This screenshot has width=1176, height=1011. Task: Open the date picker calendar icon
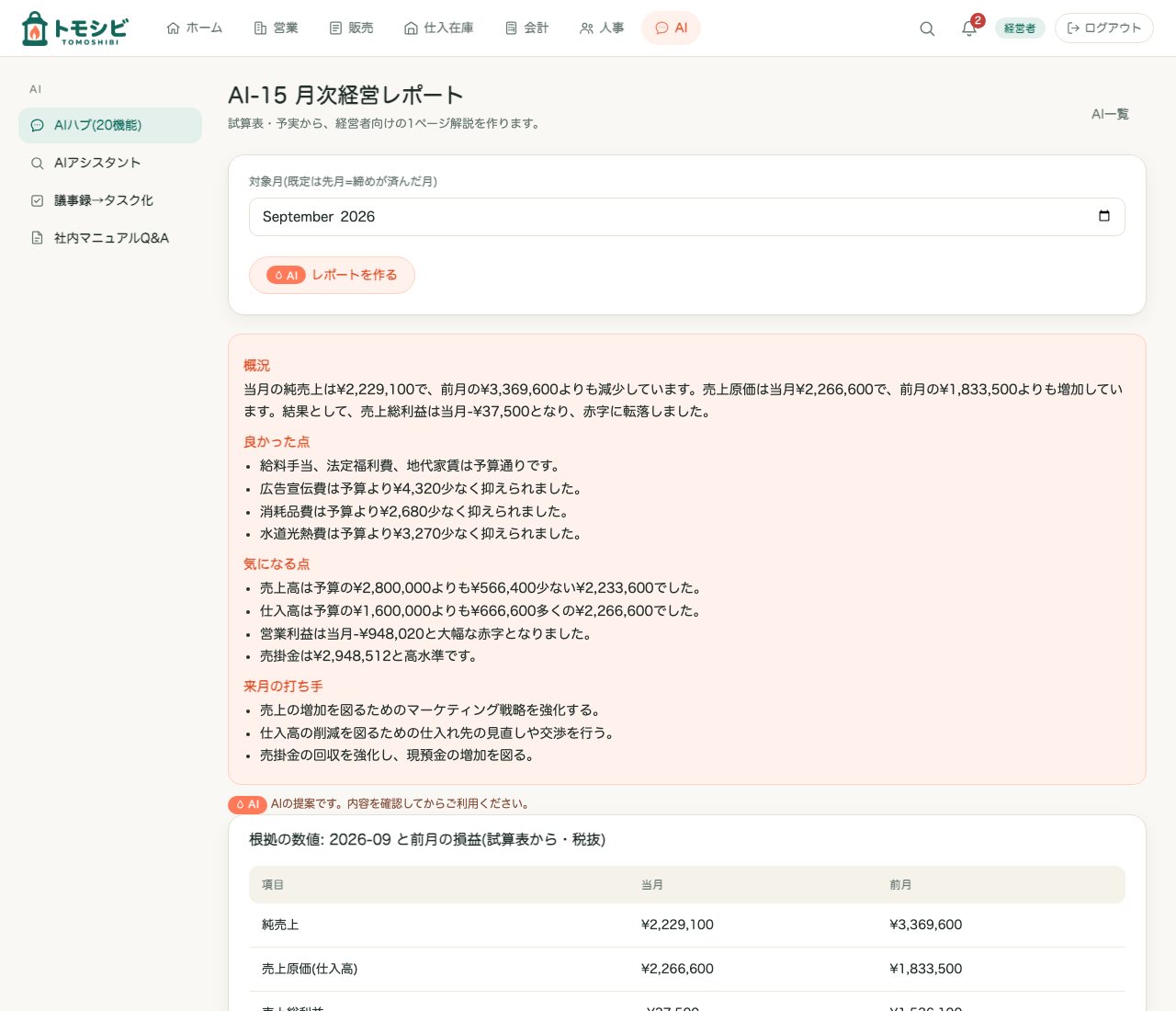click(1104, 216)
